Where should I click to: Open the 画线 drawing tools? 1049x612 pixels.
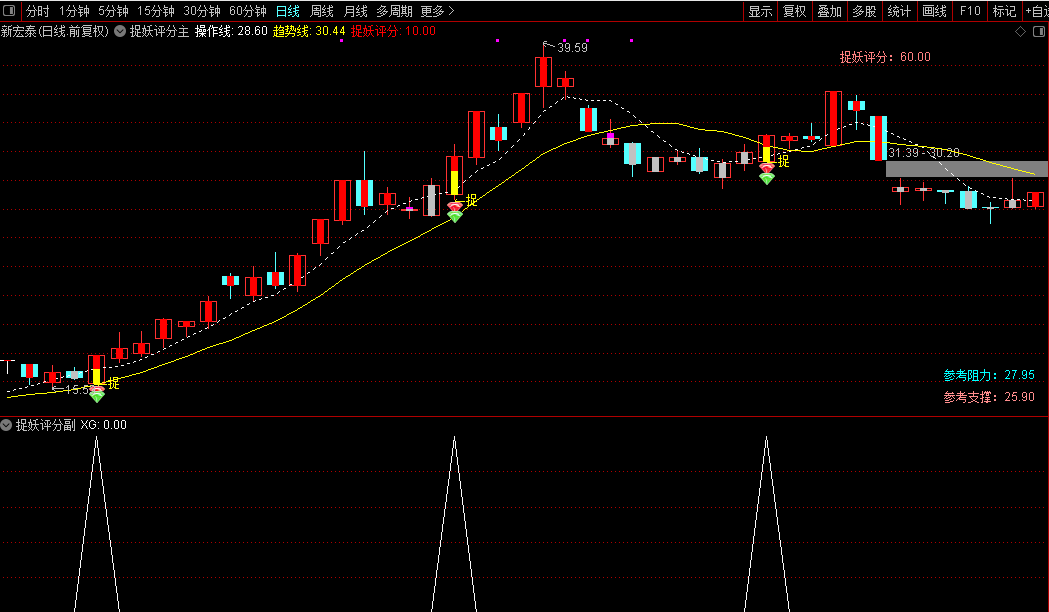tap(934, 11)
